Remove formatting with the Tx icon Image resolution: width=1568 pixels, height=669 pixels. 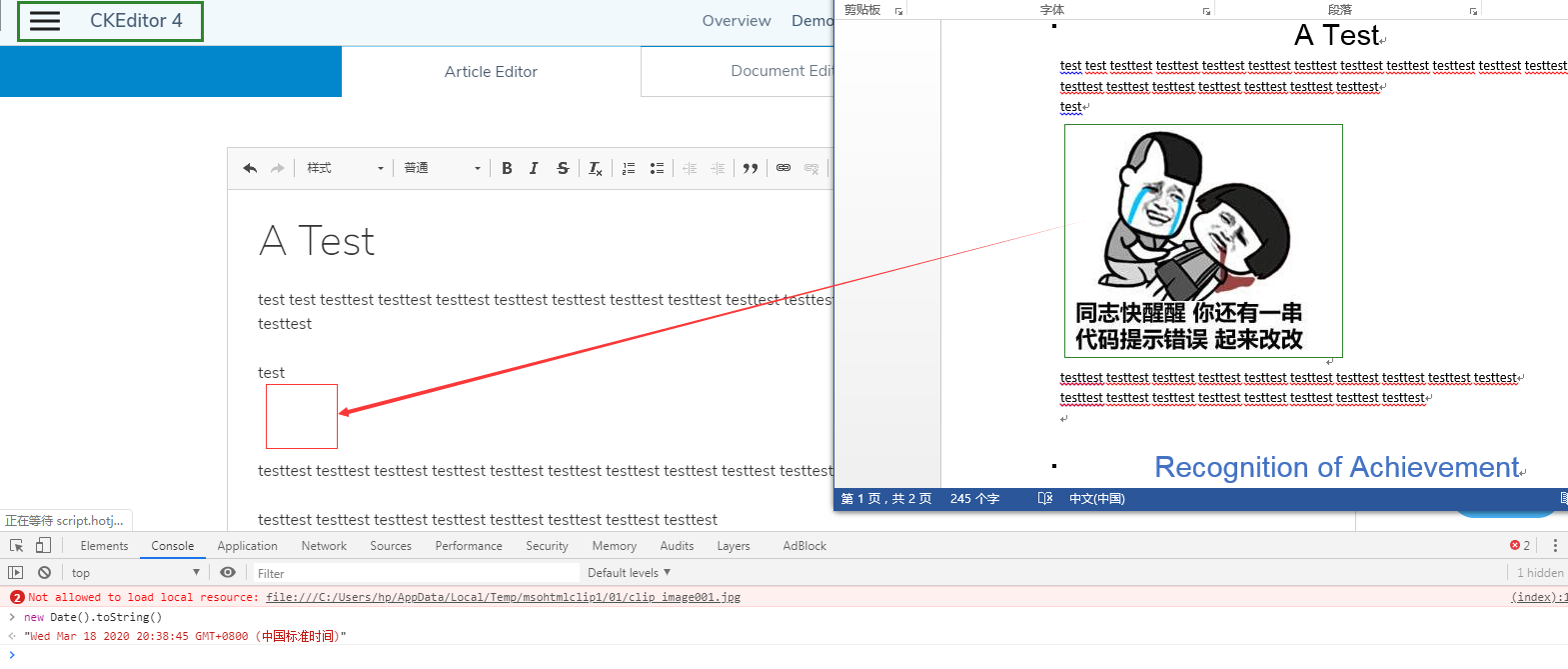tap(596, 168)
